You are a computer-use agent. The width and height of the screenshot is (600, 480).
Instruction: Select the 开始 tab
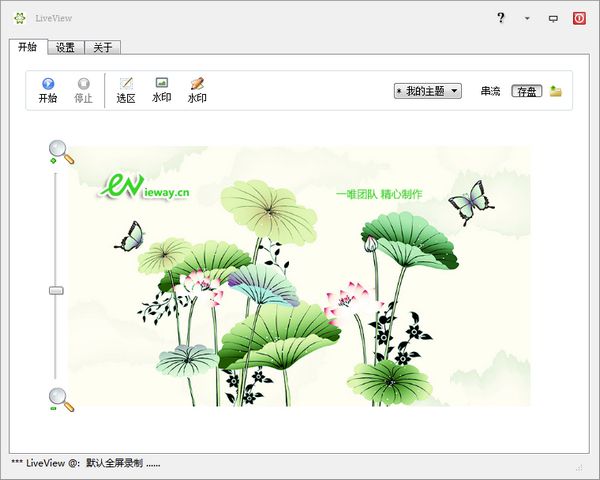(27, 47)
